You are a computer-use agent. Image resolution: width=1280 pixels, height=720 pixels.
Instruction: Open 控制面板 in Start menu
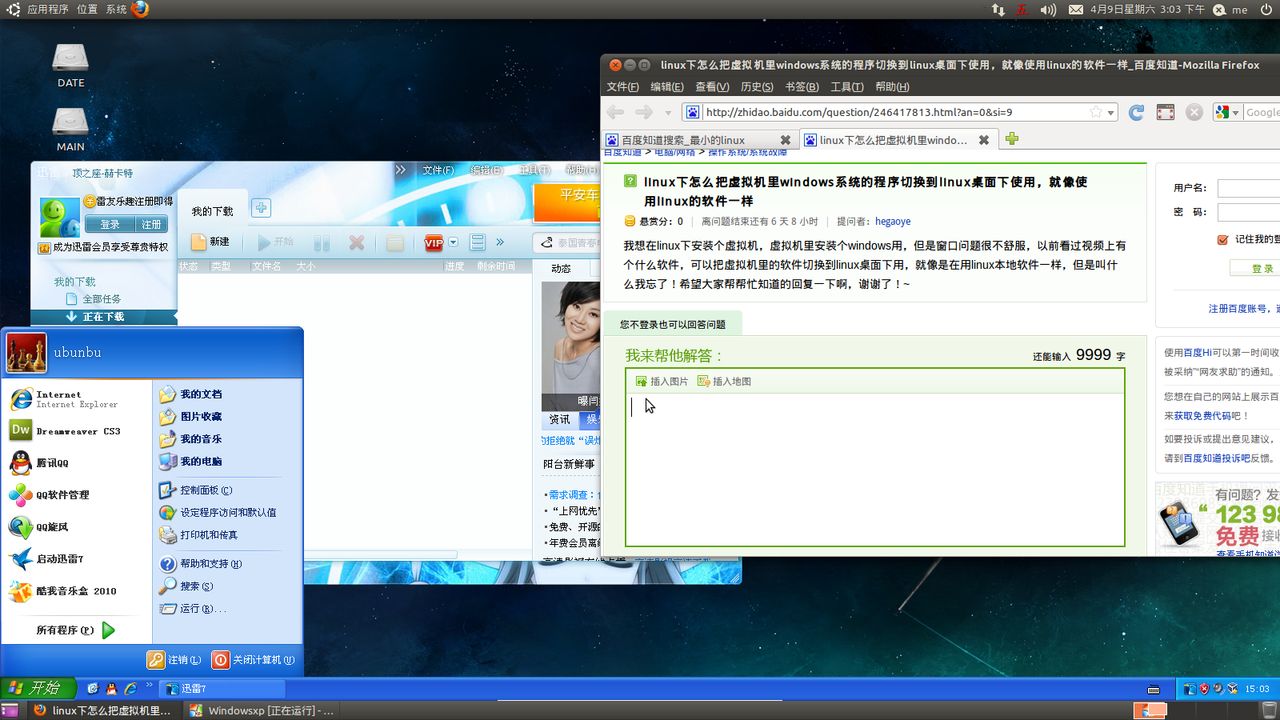coord(197,490)
